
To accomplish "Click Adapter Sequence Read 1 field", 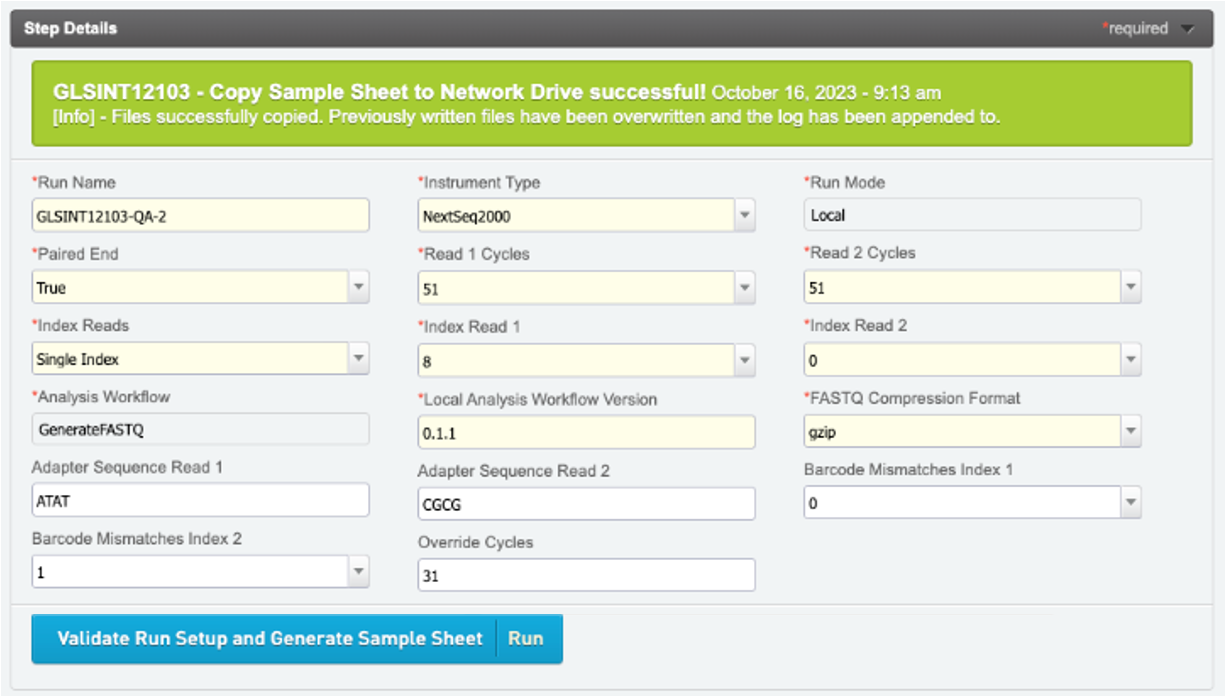I will click(x=200, y=501).
